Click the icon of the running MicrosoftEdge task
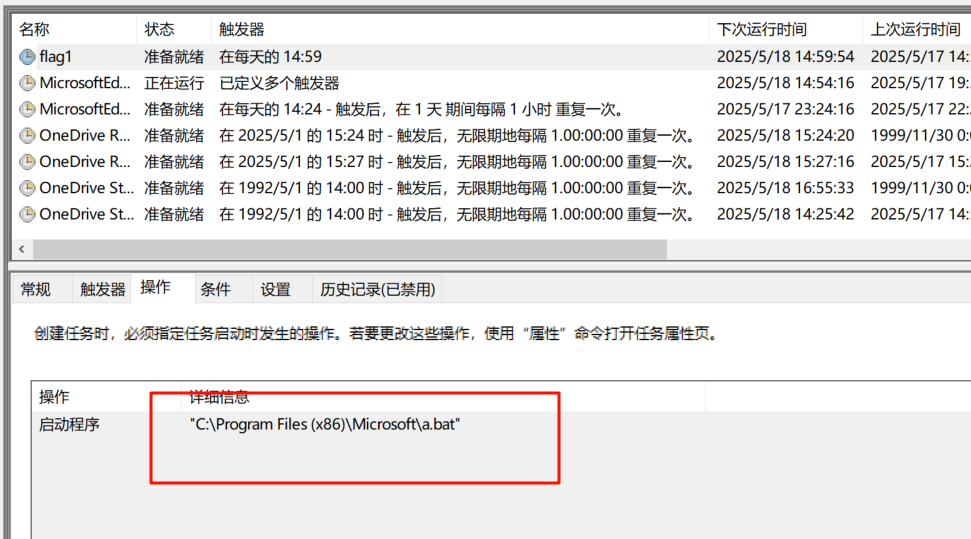 click(x=27, y=83)
